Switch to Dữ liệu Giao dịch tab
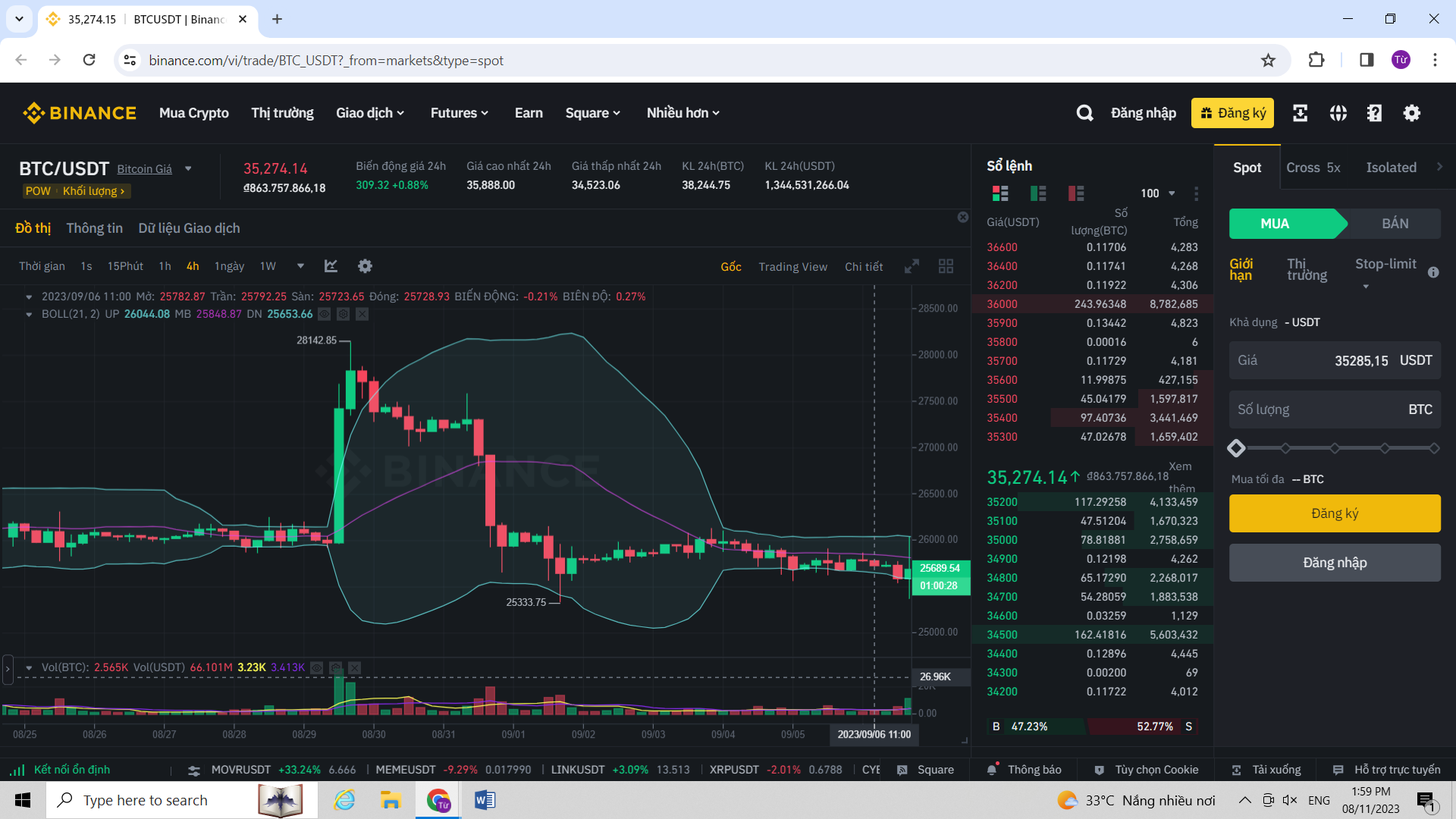Viewport: 1456px width, 819px height. pos(189,228)
